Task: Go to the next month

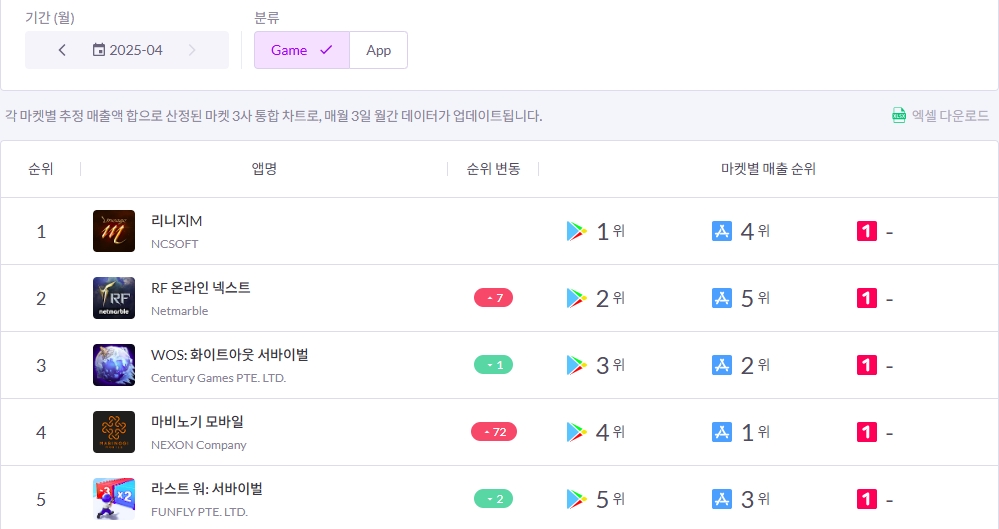Action: click(x=192, y=50)
